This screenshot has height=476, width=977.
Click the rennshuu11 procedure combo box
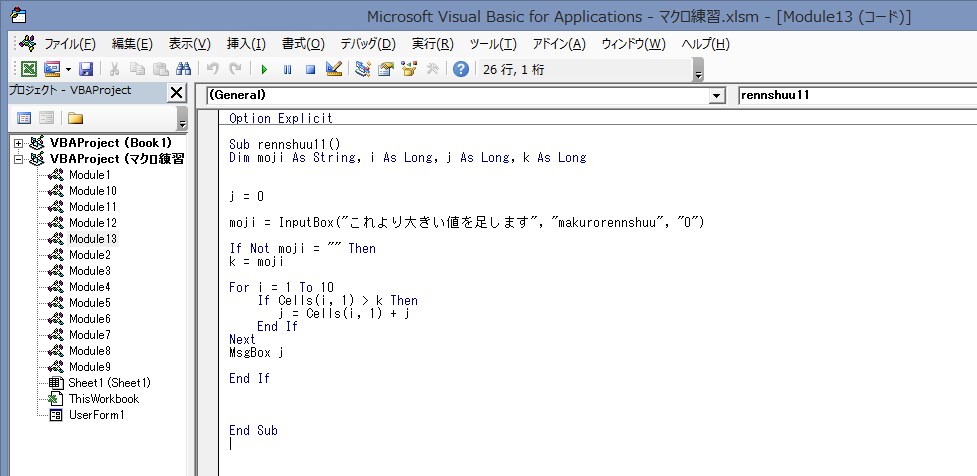(857, 95)
